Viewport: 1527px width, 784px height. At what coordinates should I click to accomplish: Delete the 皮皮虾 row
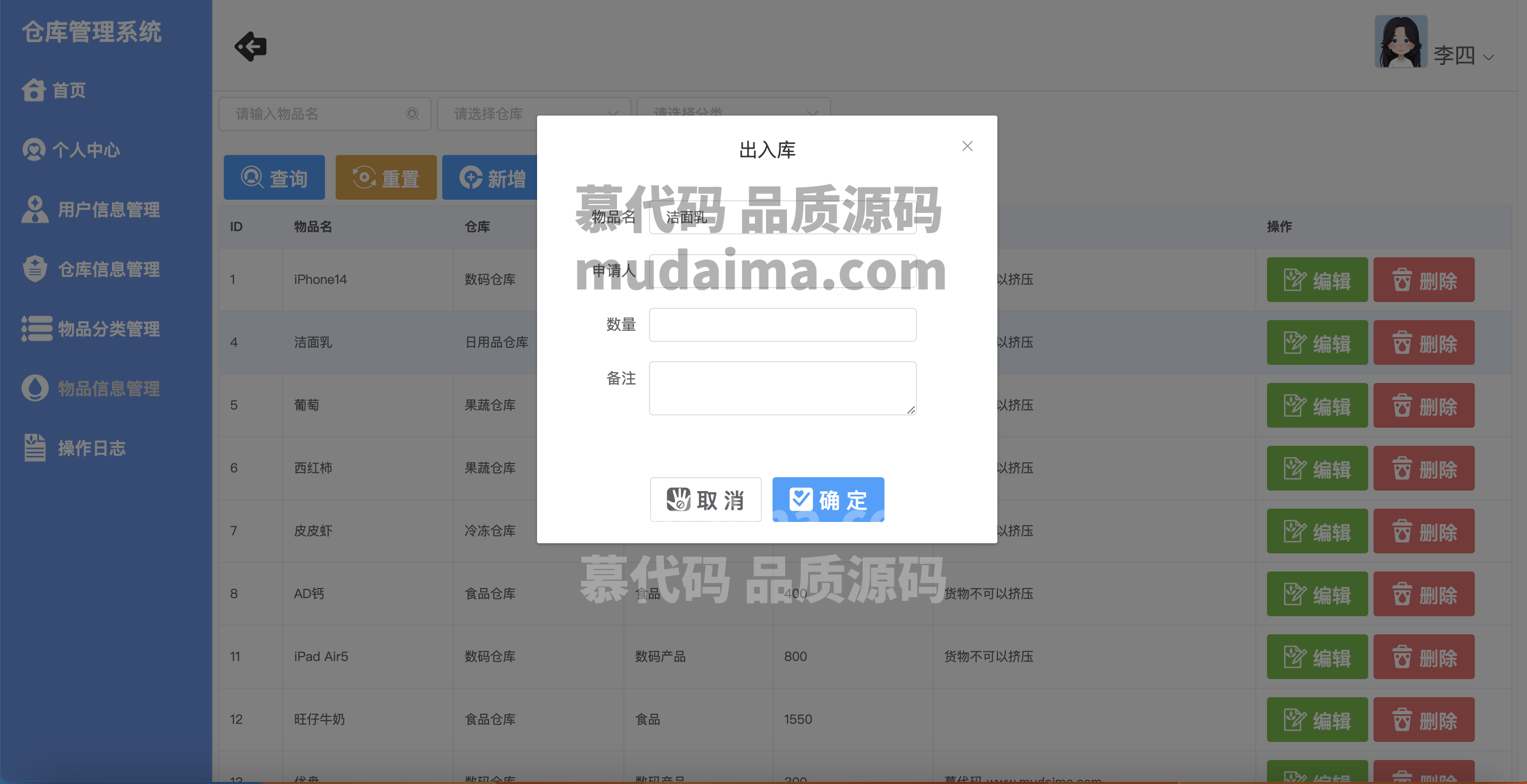(1424, 531)
